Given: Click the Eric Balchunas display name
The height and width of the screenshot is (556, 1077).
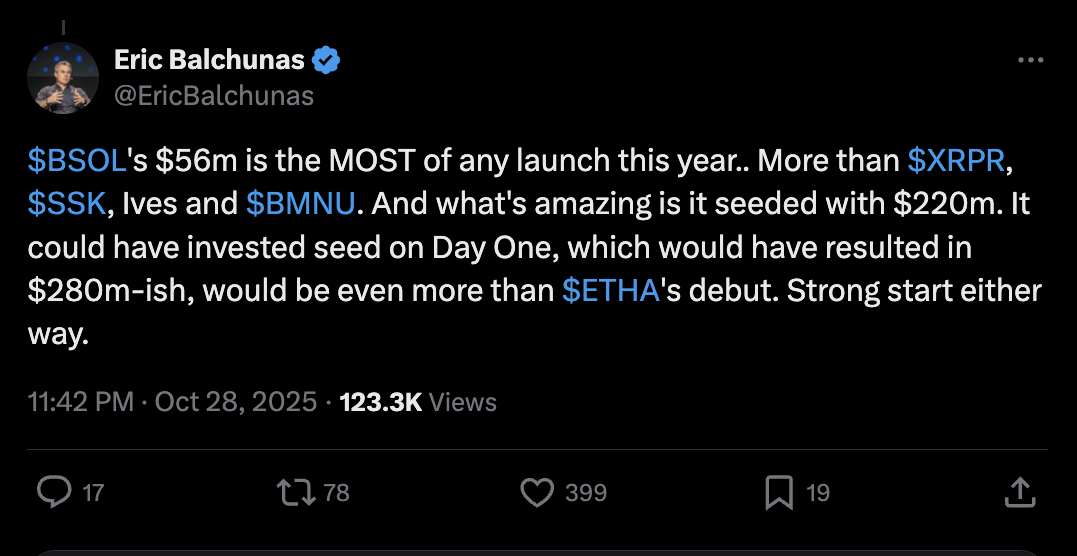Looking at the screenshot, I should coord(209,60).
